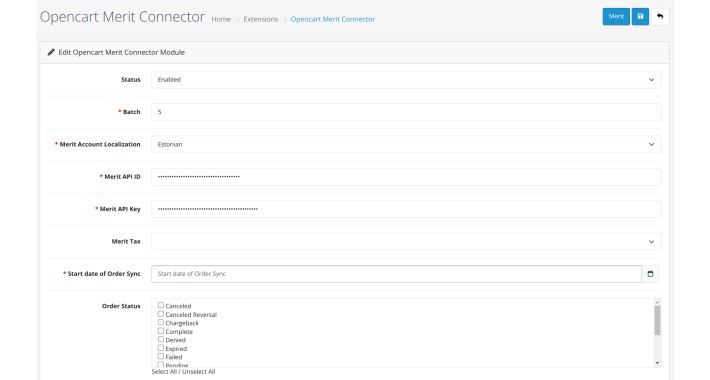This screenshot has height=380, width=710.
Task: Click the Order Status list scroll-down arrow
Action: 657,363
